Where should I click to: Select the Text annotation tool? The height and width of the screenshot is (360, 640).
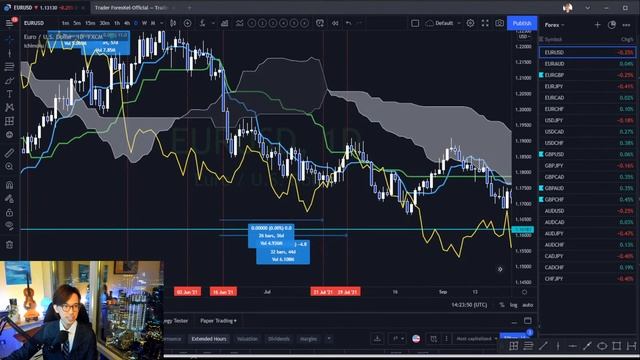[9, 94]
